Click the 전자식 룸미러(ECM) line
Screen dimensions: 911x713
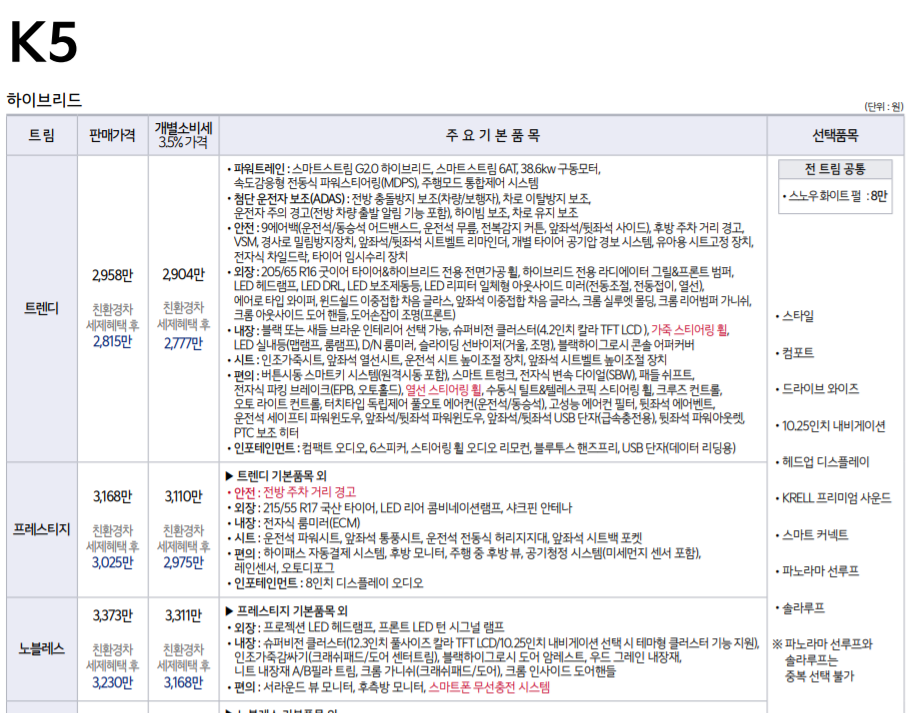point(293,522)
